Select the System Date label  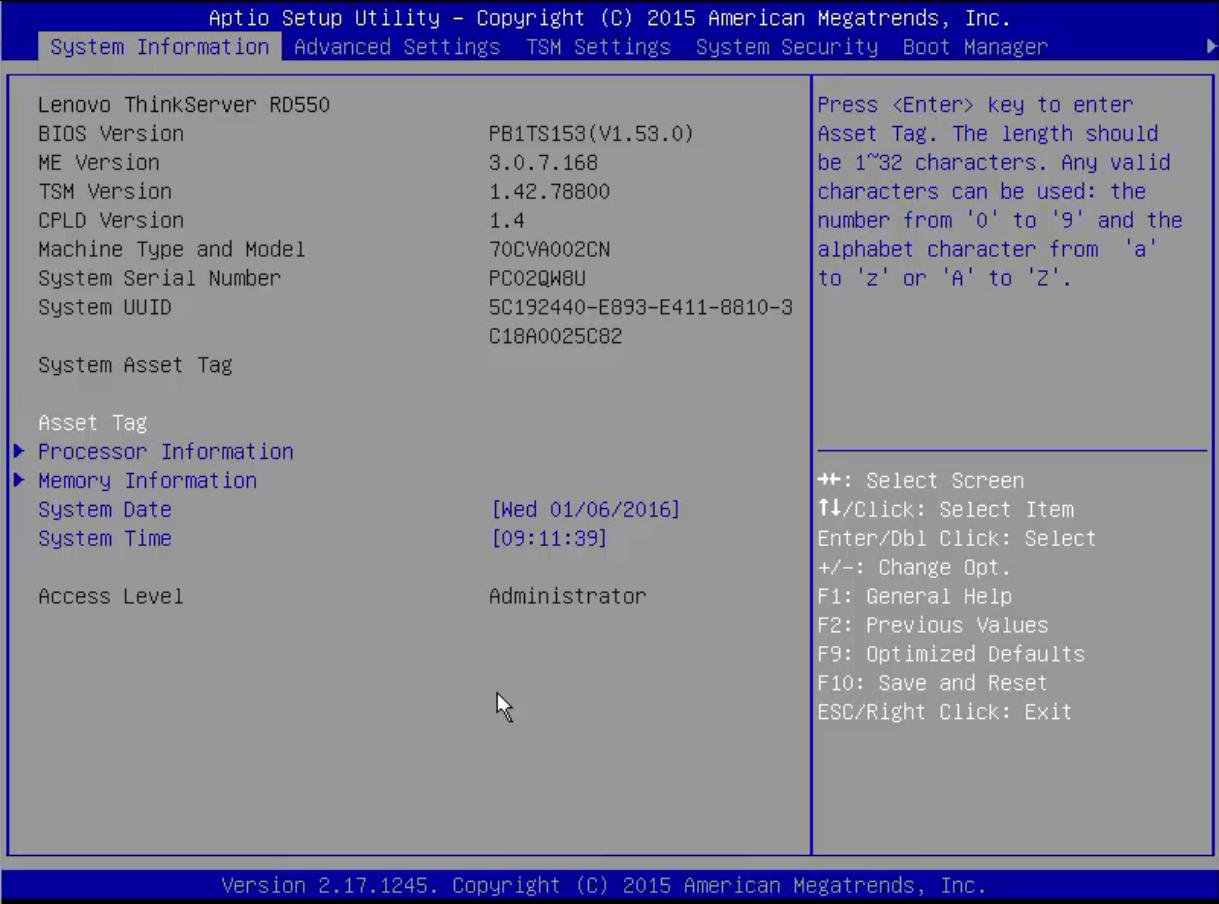click(x=105, y=509)
